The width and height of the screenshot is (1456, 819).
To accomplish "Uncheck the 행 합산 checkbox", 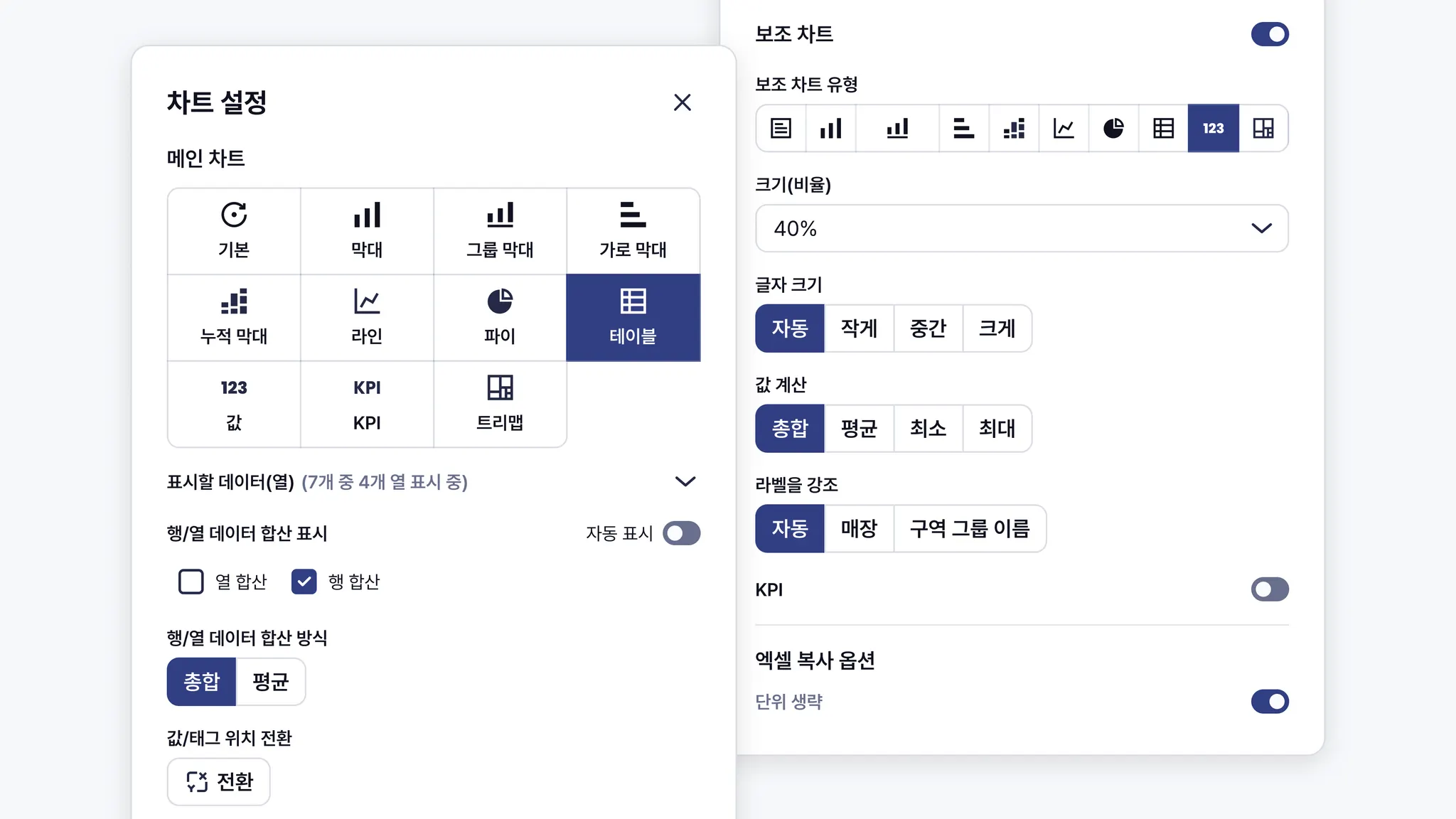I will 304,582.
